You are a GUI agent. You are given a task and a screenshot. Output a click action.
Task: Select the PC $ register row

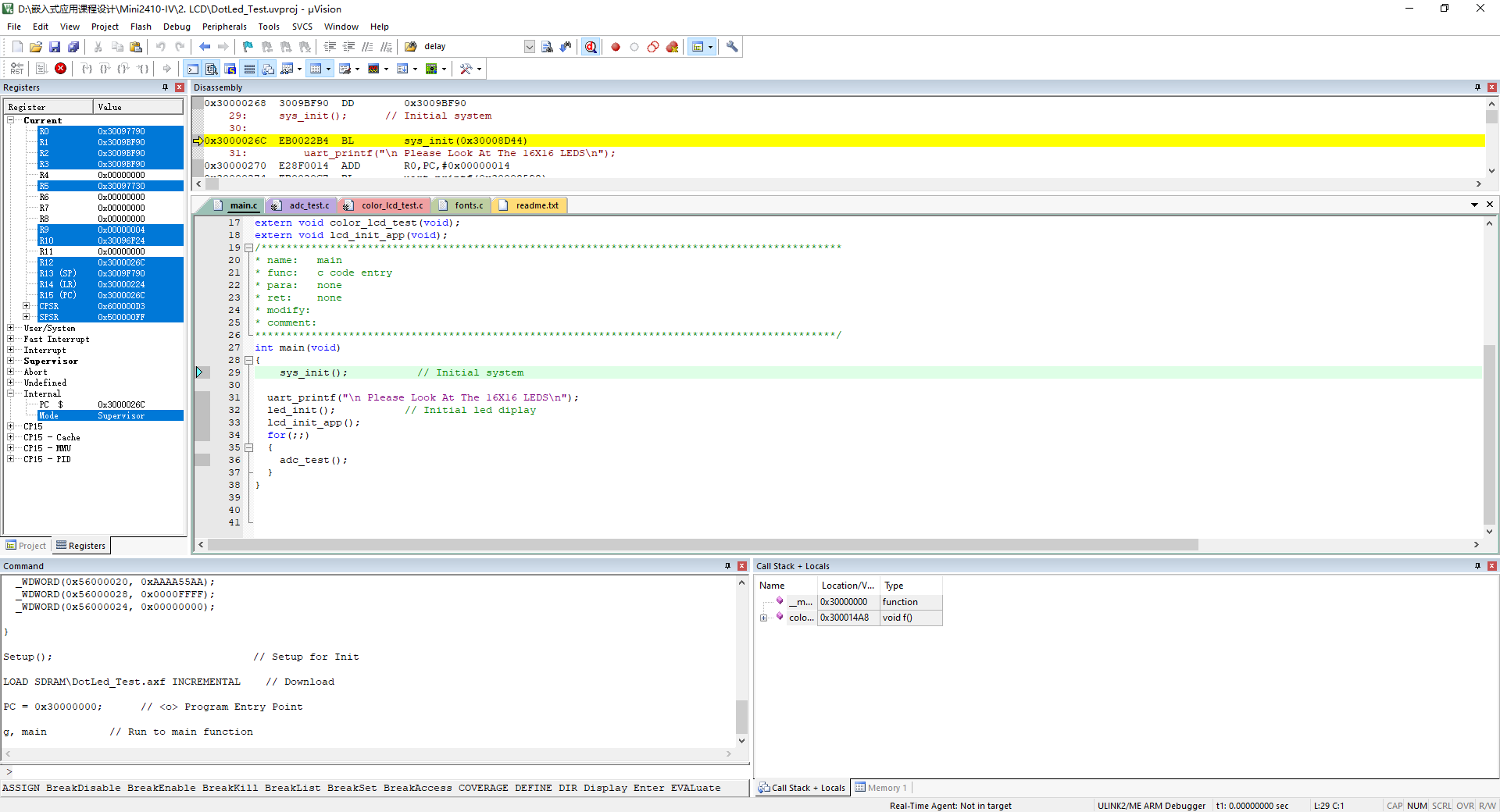click(x=110, y=404)
